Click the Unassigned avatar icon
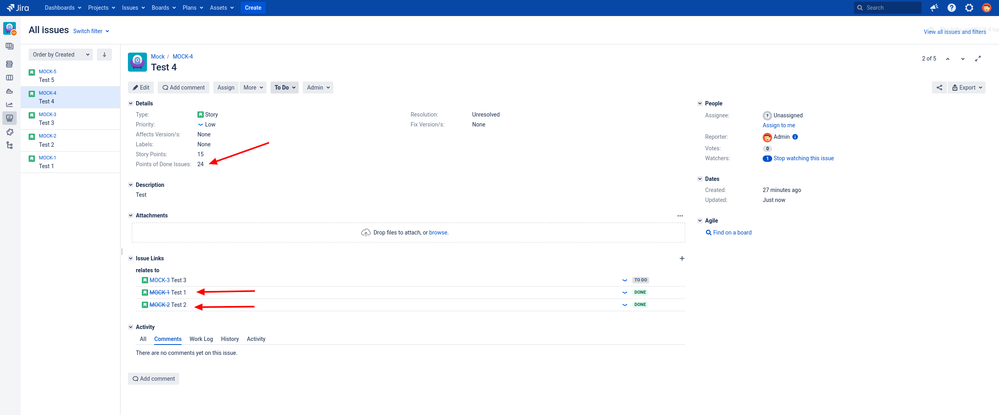This screenshot has width=999, height=415. 767,115
